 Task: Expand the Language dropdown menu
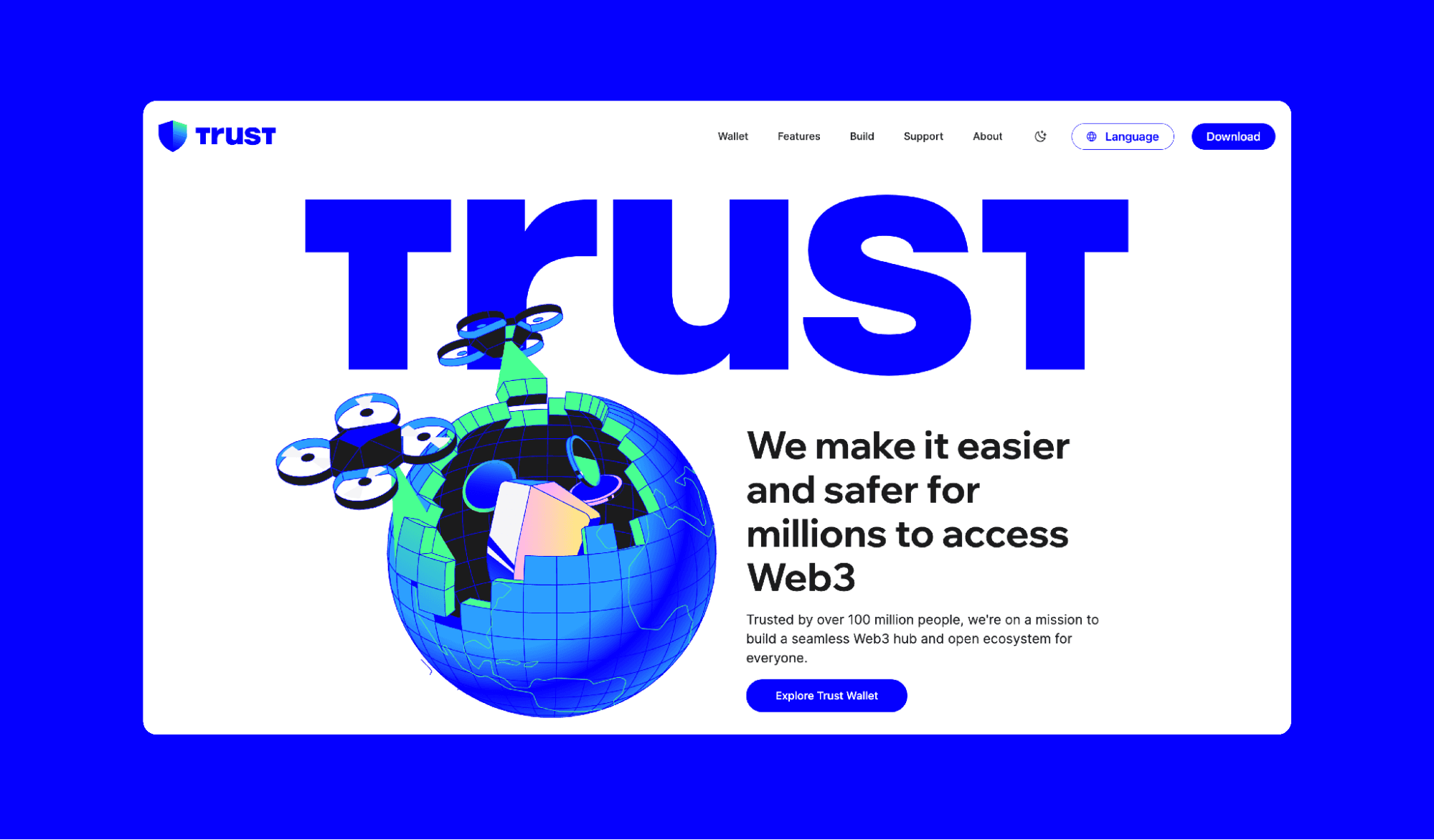click(x=1122, y=136)
